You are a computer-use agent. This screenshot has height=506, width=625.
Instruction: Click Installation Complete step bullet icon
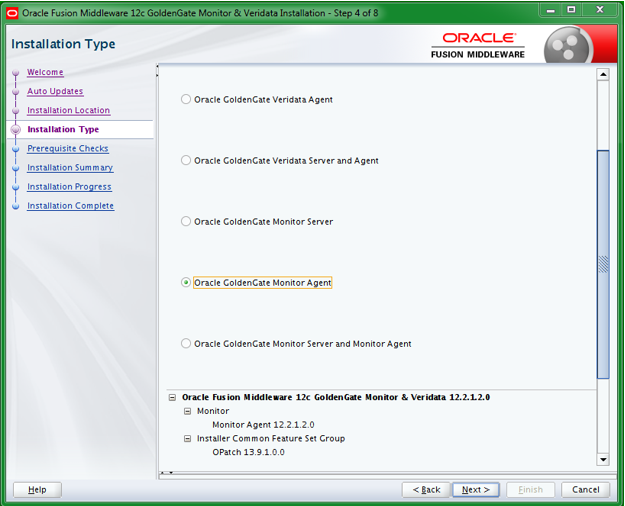coord(16,207)
